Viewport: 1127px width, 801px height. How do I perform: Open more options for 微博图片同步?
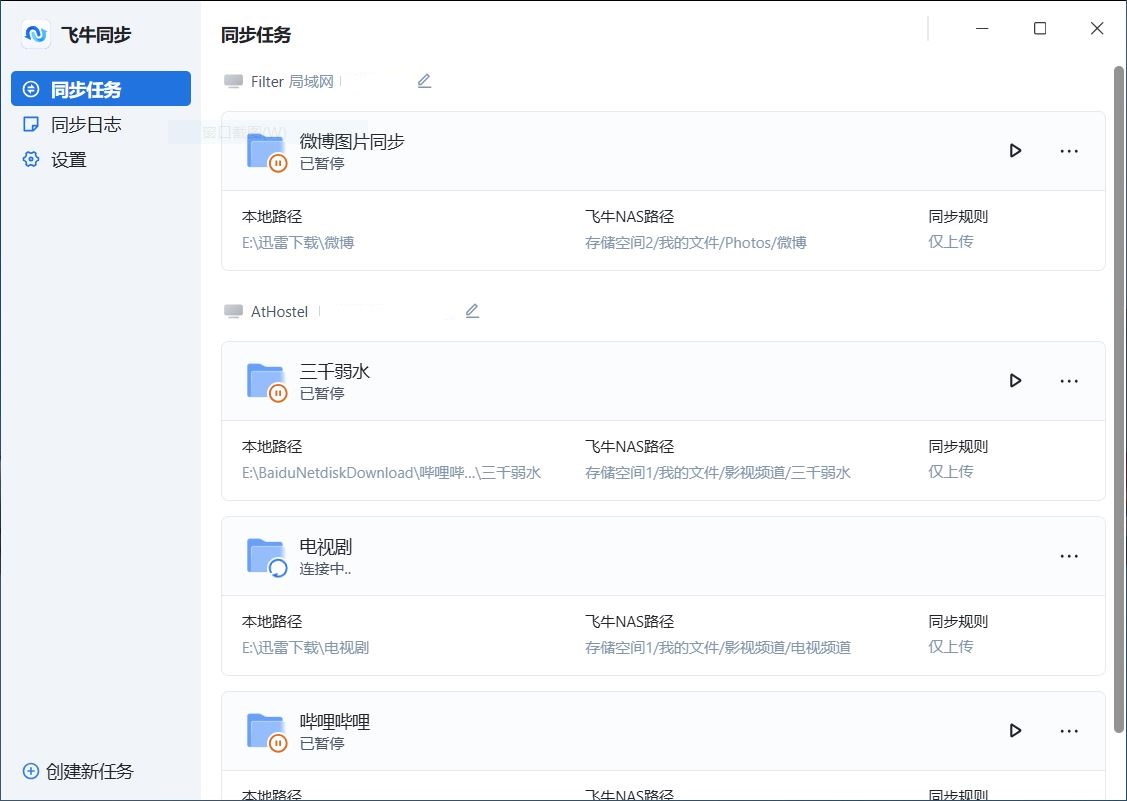1069,151
